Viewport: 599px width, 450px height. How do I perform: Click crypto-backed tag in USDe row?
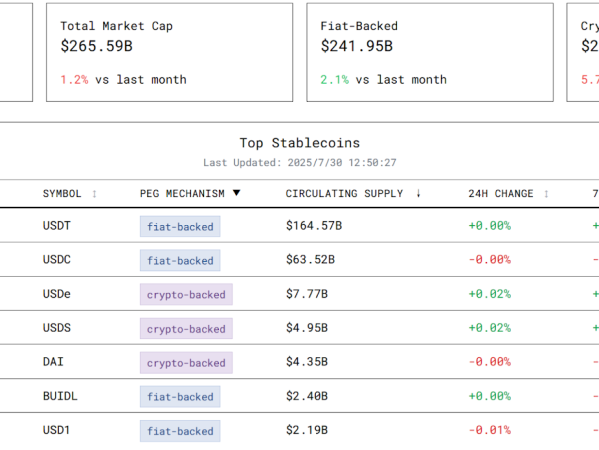pos(186,295)
